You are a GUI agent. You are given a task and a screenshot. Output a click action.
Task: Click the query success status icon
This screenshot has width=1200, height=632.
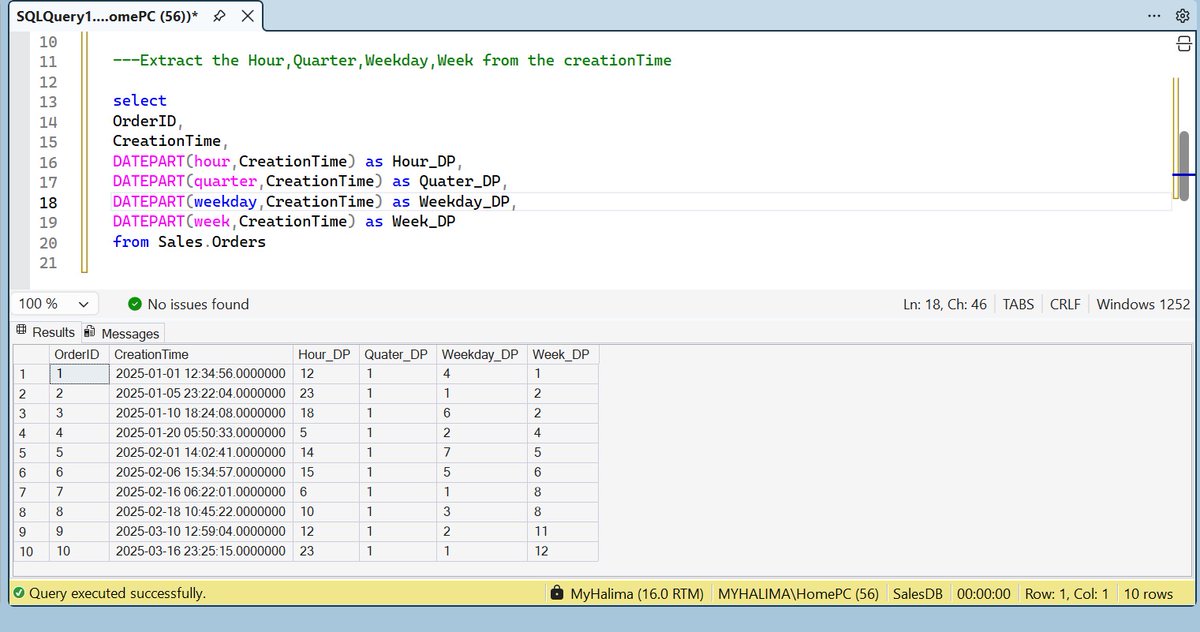pos(19,593)
